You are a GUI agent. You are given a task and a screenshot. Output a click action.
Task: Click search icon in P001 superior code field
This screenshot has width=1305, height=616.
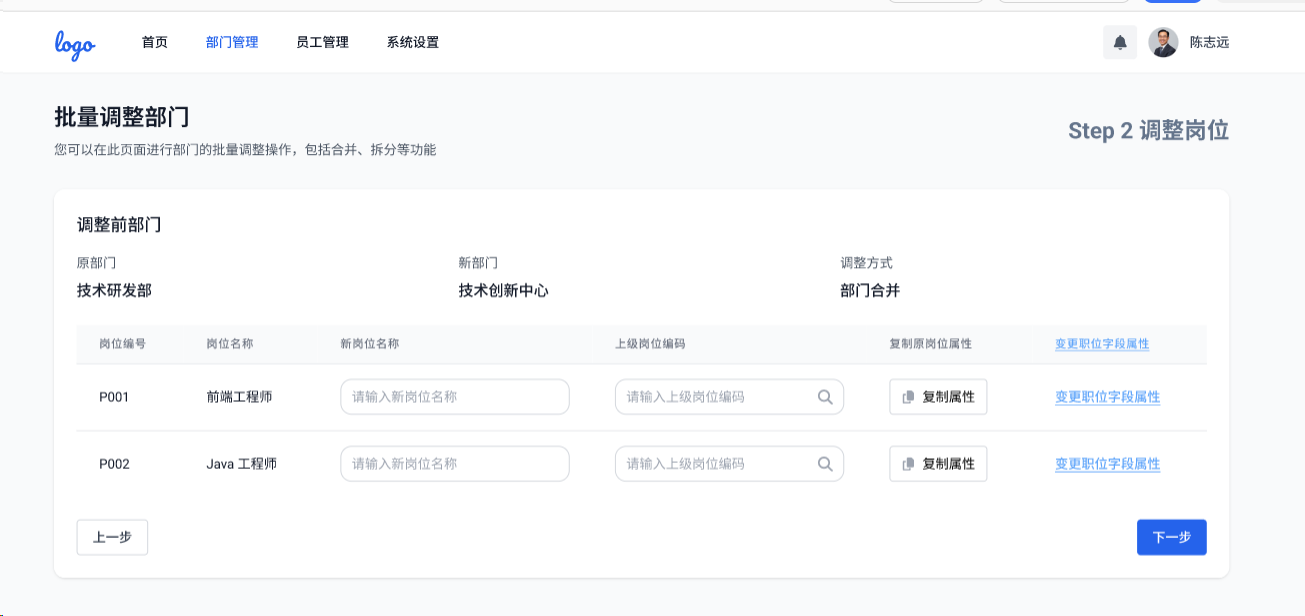point(825,397)
